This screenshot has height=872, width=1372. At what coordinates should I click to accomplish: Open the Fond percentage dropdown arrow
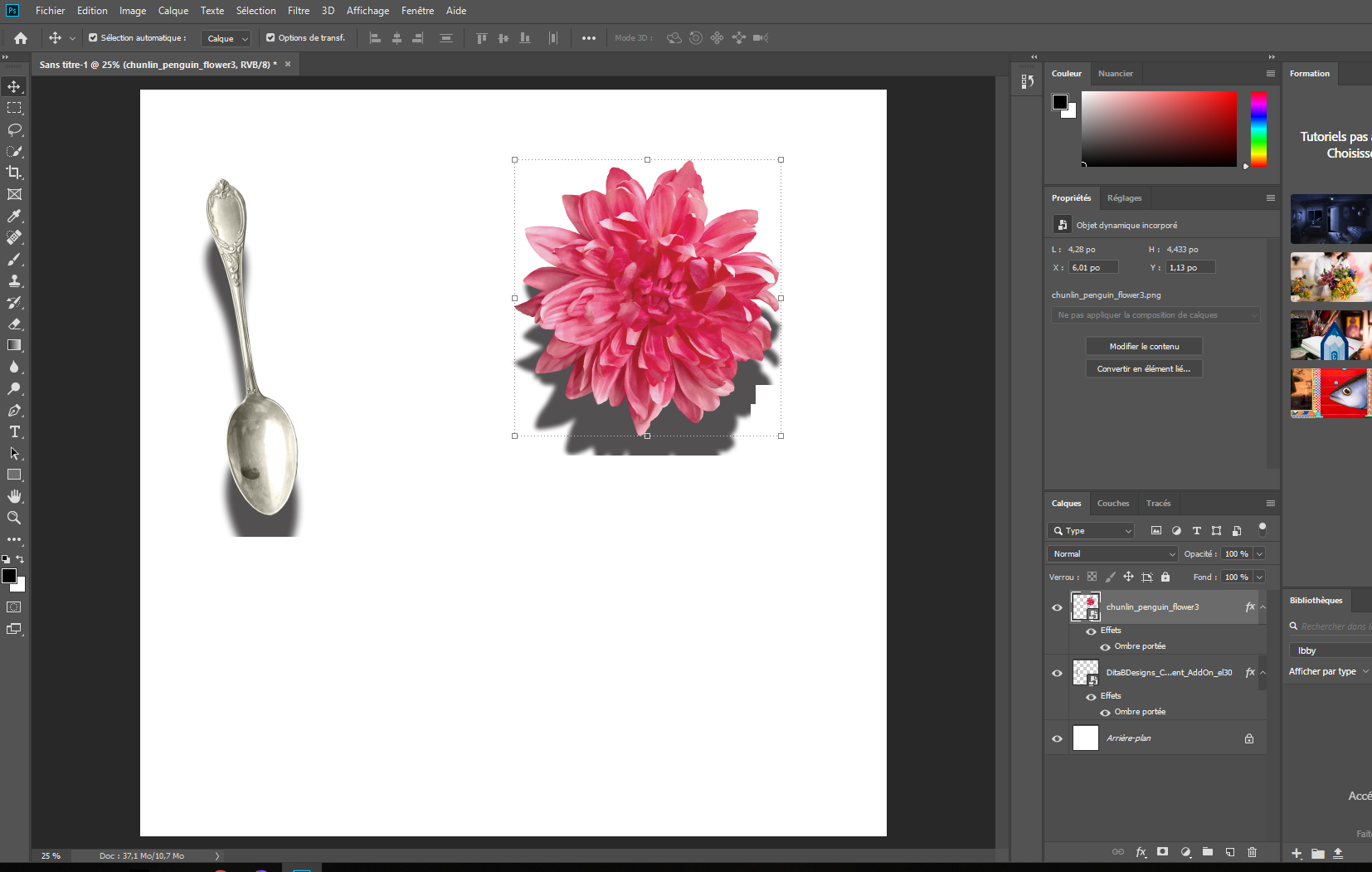point(1259,577)
